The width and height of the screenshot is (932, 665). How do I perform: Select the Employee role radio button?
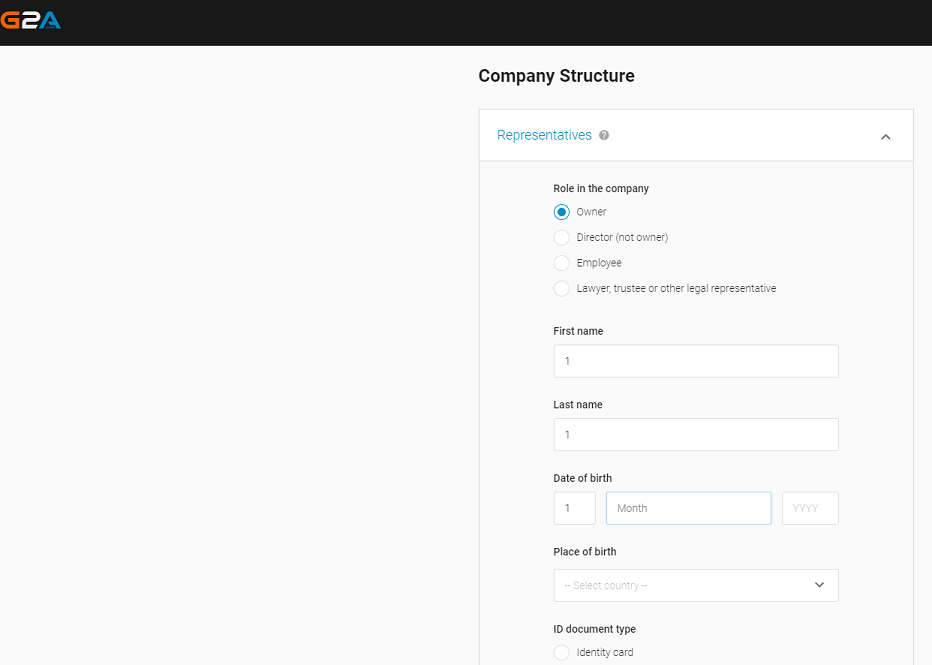561,263
